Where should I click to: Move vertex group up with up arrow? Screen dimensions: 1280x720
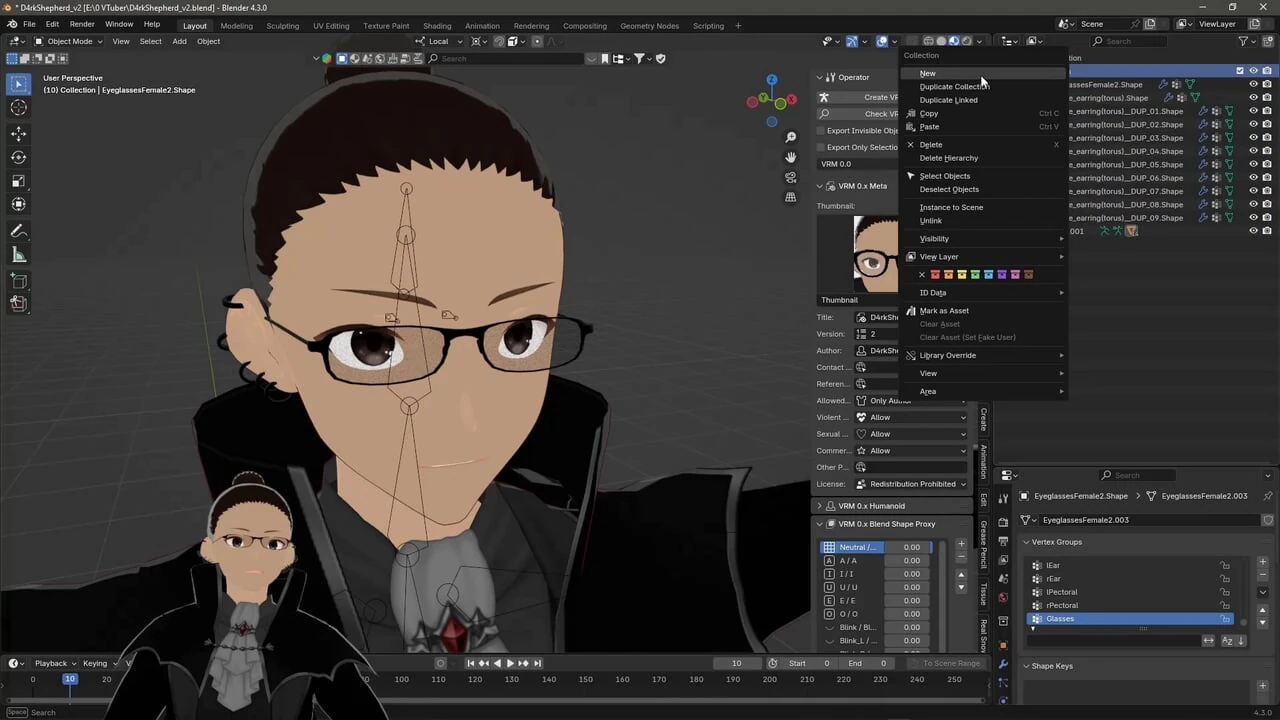(x=1262, y=611)
